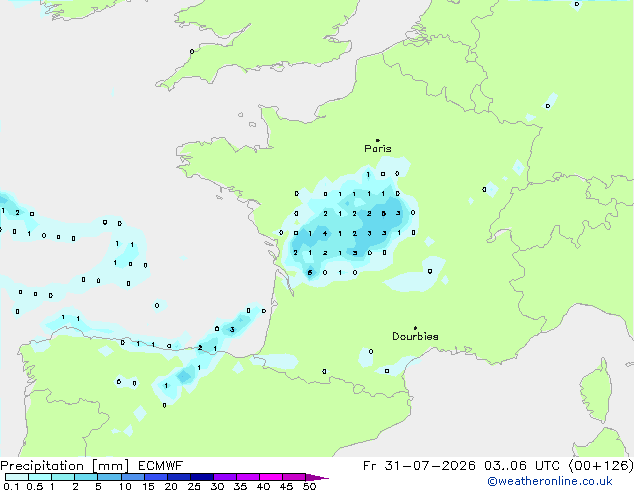This screenshot has height=490, width=634.
Task: Pick the 15–20 mm legend color
Action: coord(155,477)
